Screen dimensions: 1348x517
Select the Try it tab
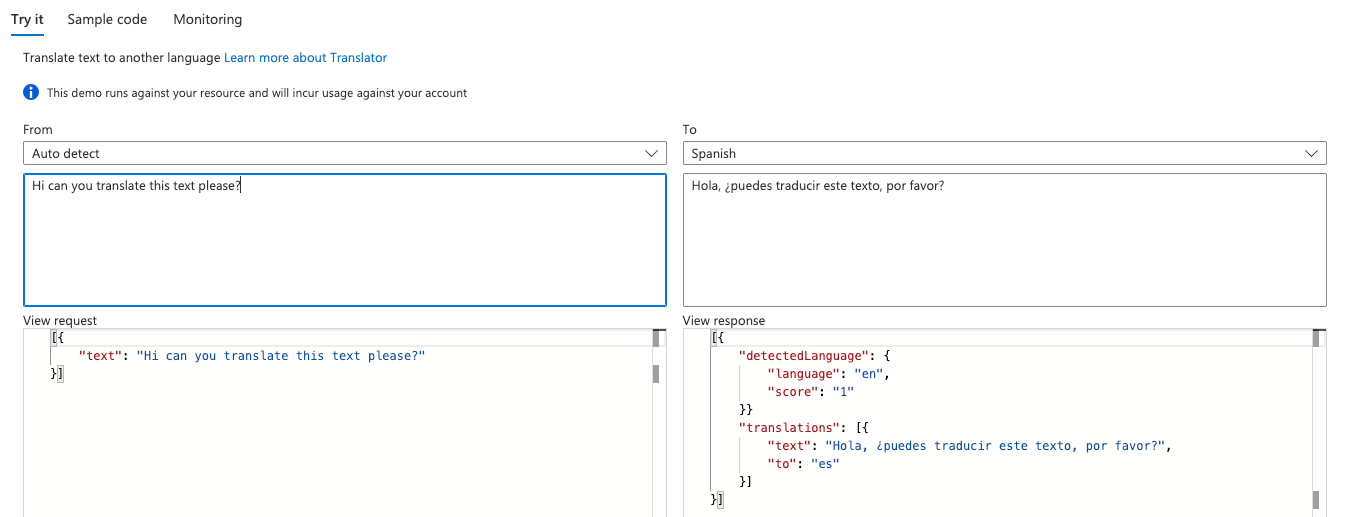[x=27, y=19]
